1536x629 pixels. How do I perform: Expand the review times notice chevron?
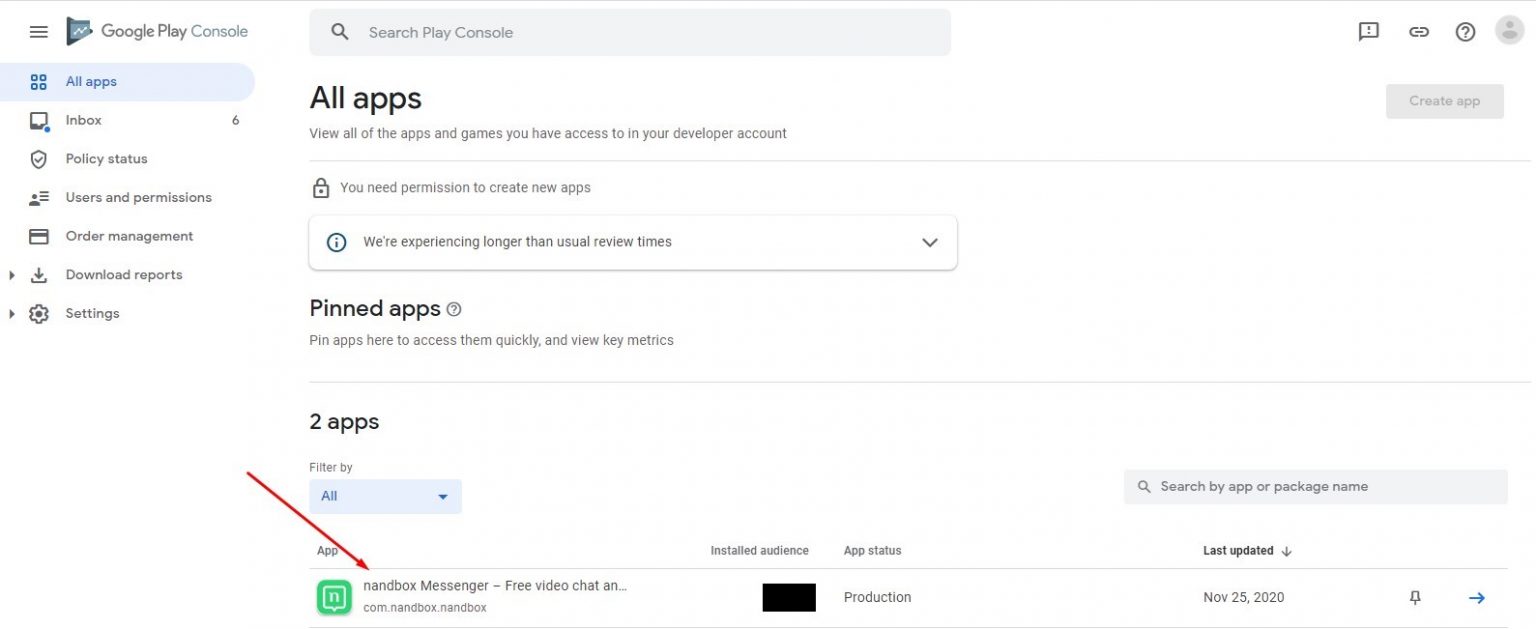point(929,242)
